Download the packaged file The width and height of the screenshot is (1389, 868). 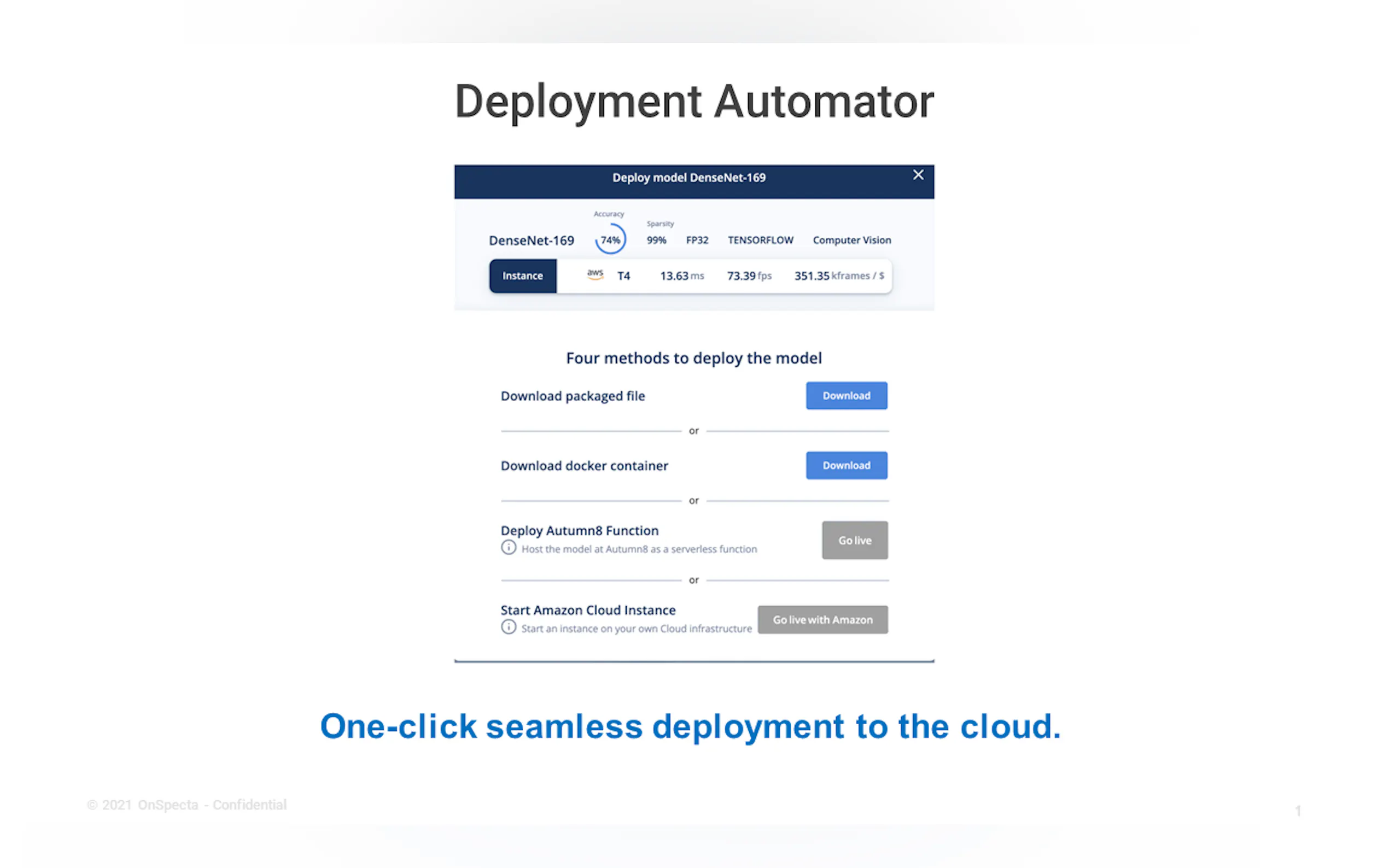tap(846, 396)
